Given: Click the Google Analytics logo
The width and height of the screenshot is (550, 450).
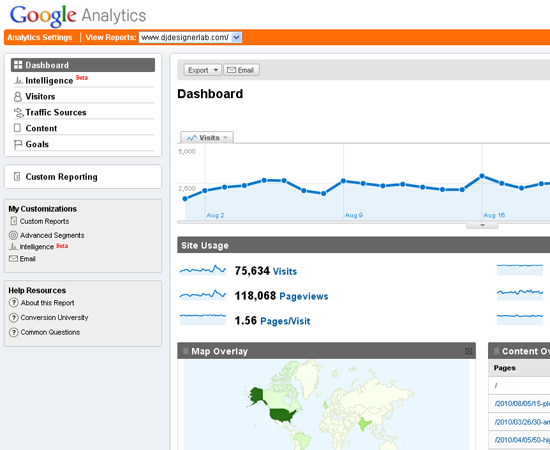Looking at the screenshot, I should 78,16.
